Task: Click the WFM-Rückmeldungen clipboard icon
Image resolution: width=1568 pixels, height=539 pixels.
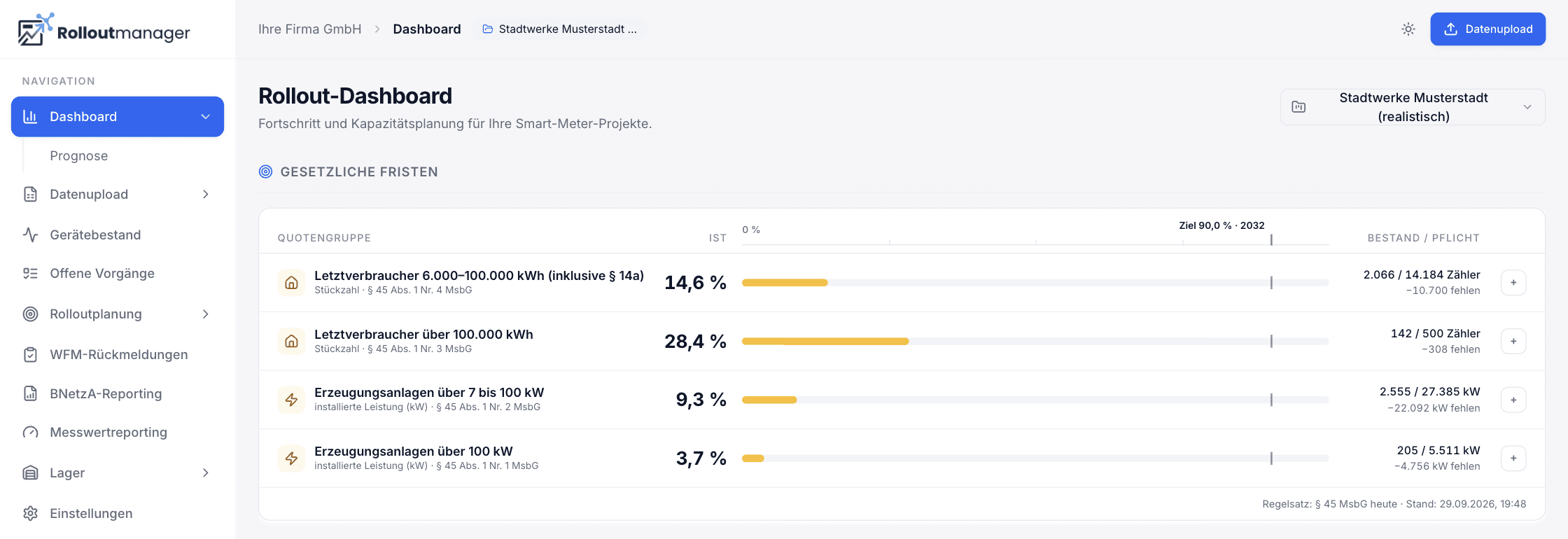Action: (30, 355)
